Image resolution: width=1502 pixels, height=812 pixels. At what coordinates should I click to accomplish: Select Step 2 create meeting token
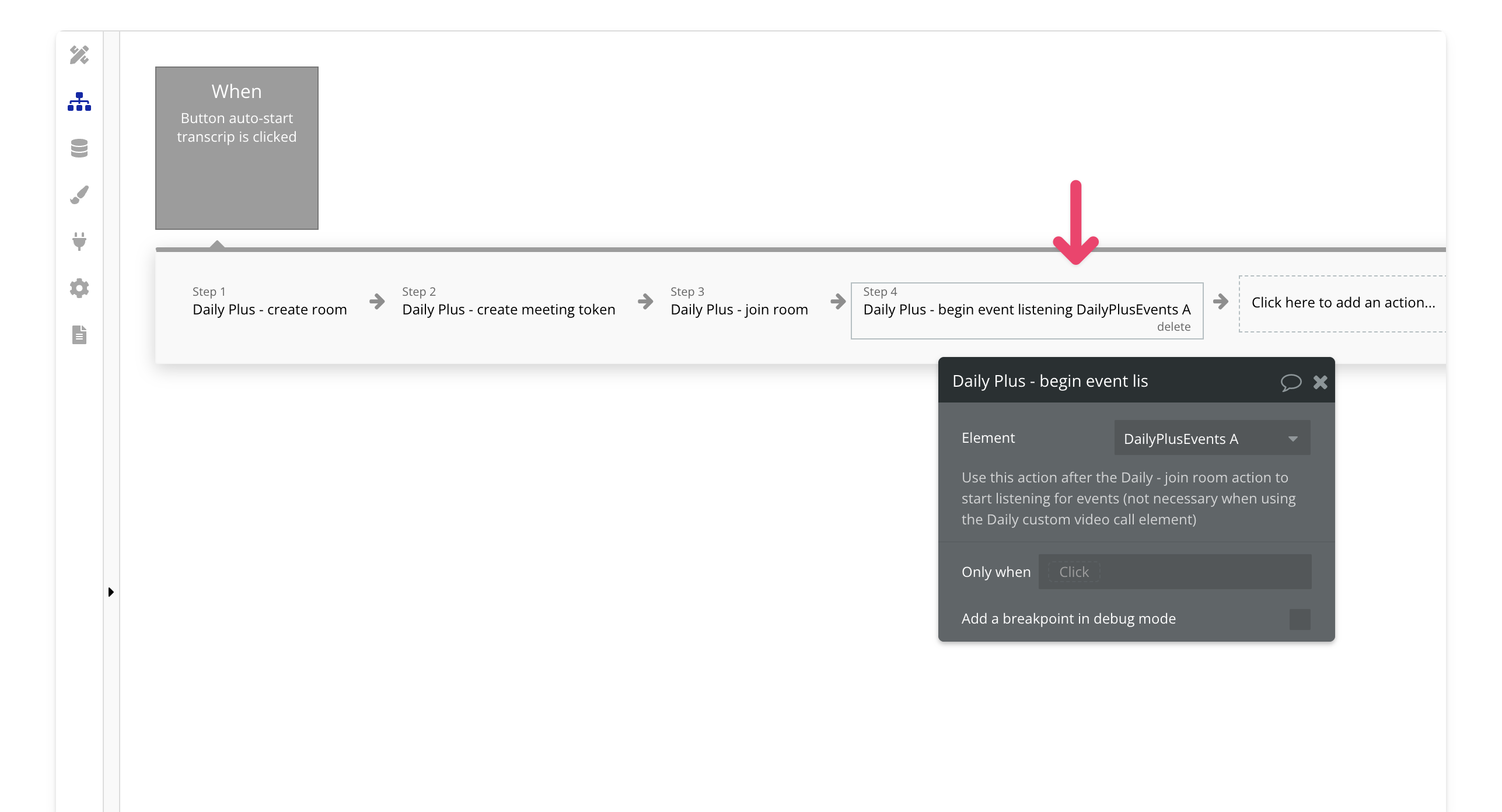(x=509, y=301)
